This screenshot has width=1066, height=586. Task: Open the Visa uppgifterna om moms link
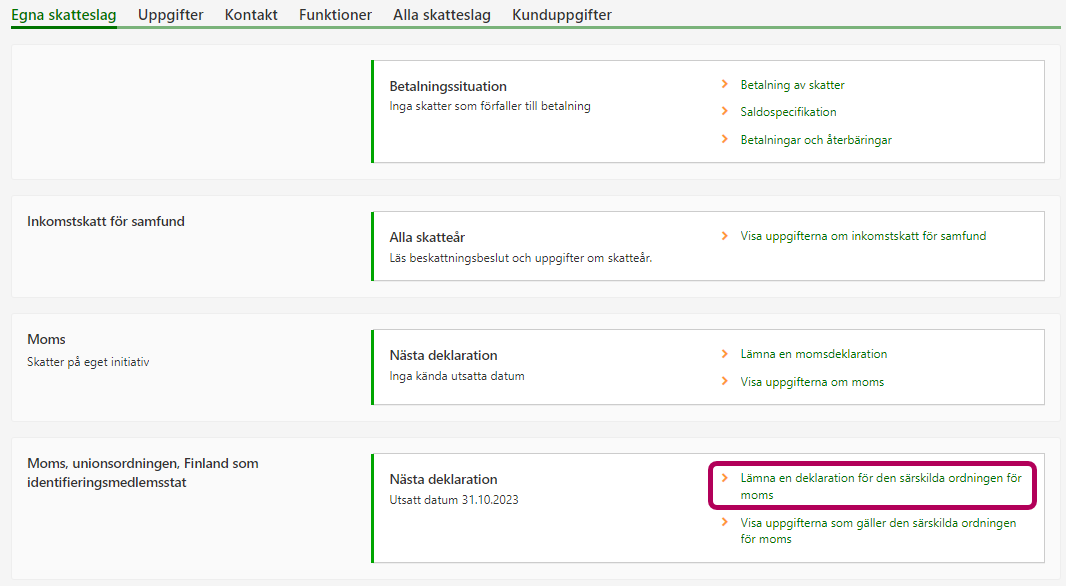(812, 382)
